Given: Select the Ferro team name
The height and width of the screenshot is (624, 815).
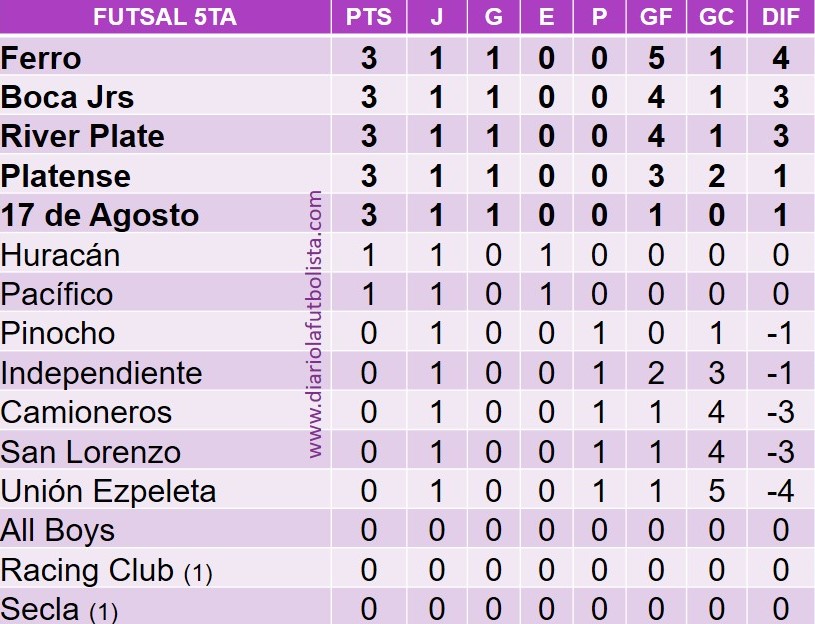Looking at the screenshot, I should 41,58.
